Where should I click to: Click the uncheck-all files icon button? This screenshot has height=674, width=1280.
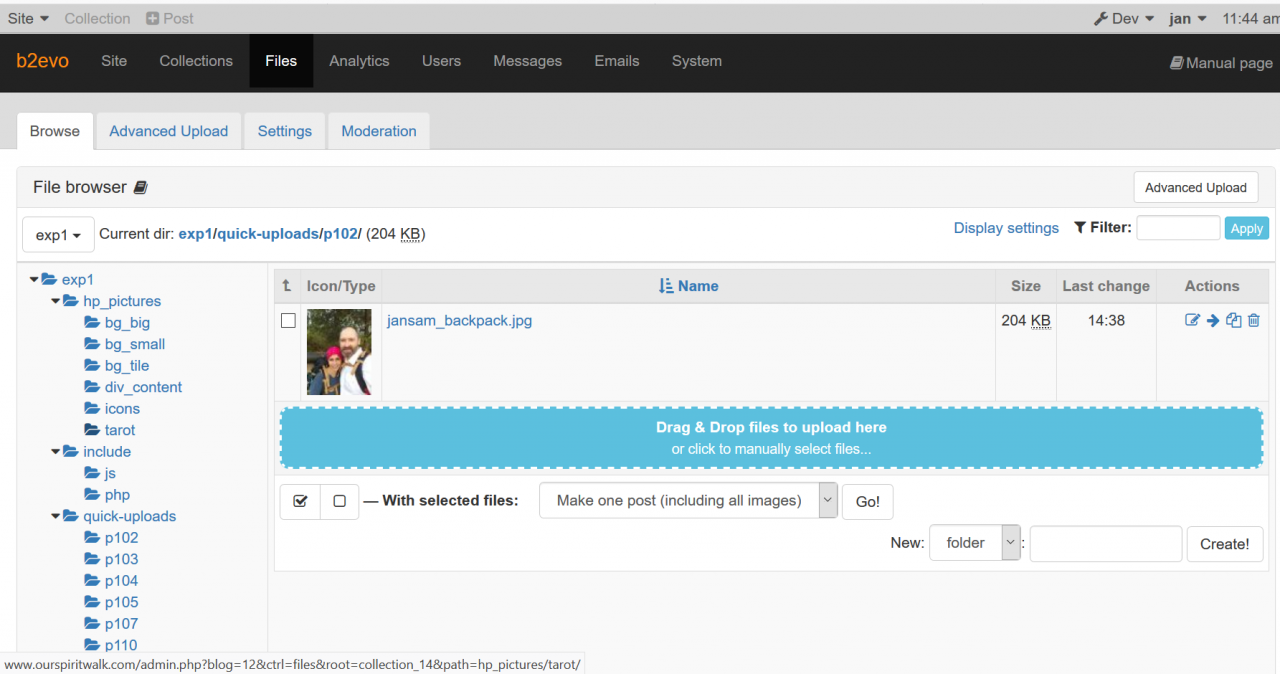click(x=339, y=501)
